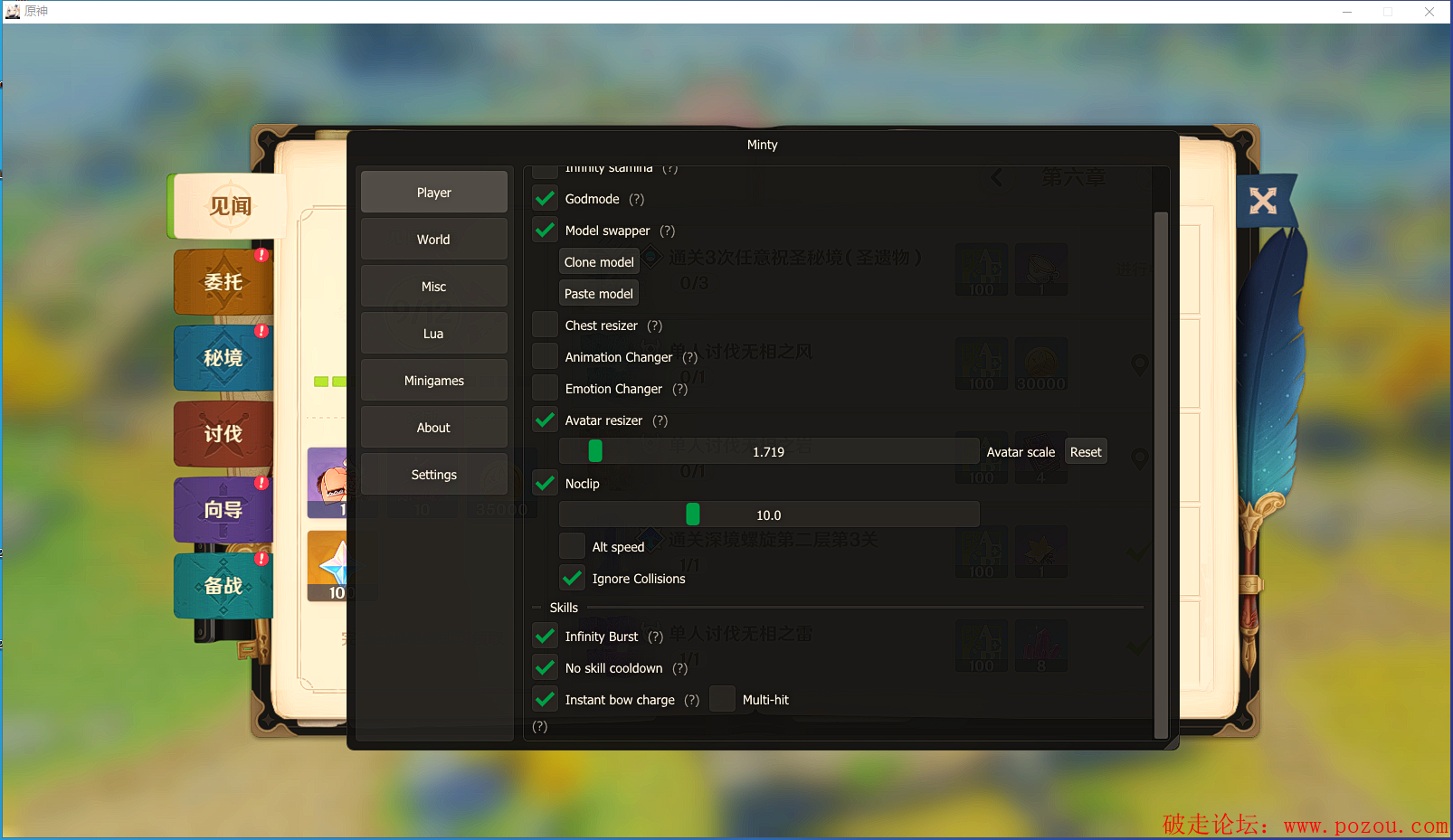Click the Clone model button

[599, 262]
